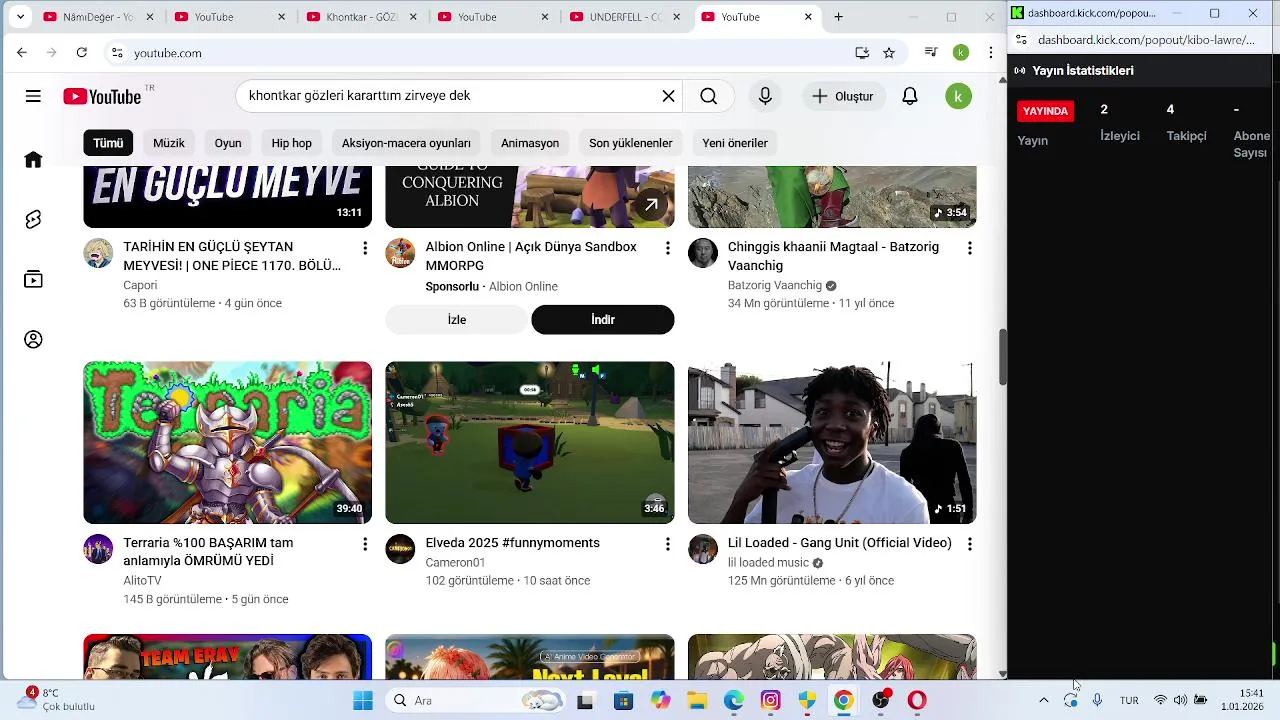
Task: Open Chrome media controls icon
Action: [931, 53]
